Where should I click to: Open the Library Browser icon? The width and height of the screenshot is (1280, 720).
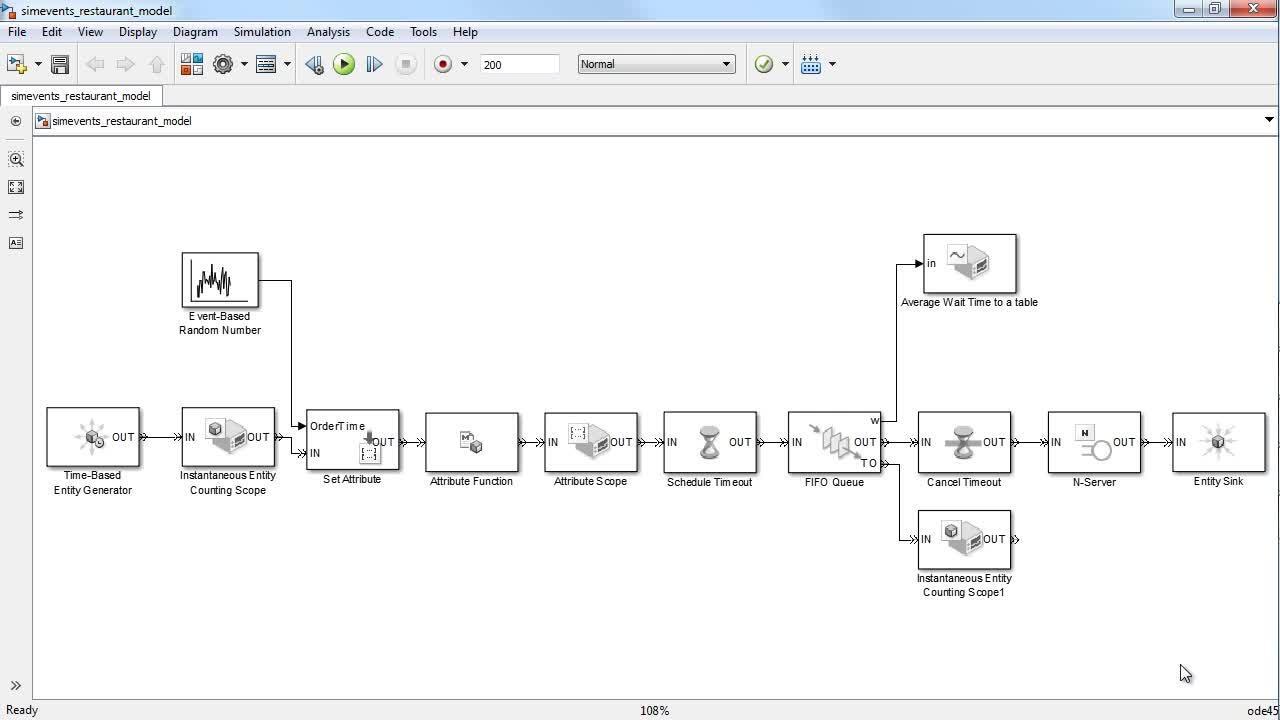coord(192,64)
